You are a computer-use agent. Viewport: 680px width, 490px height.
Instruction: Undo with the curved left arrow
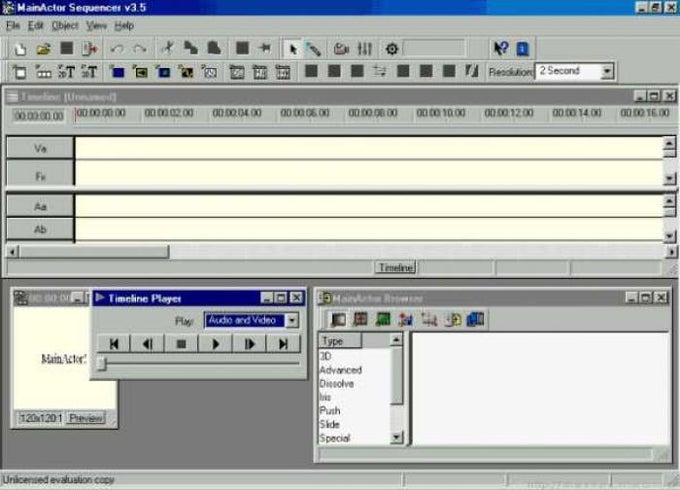pos(117,49)
